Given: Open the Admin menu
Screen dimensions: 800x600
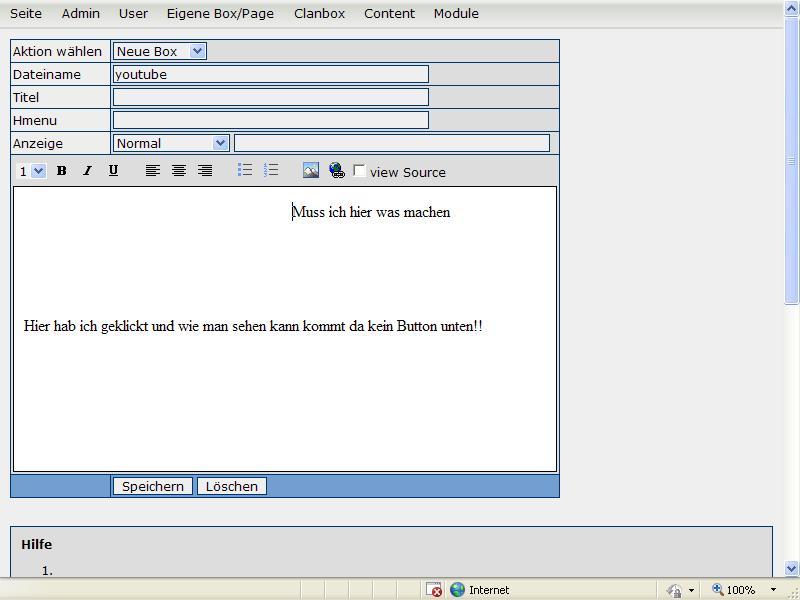Looking at the screenshot, I should (81, 14).
